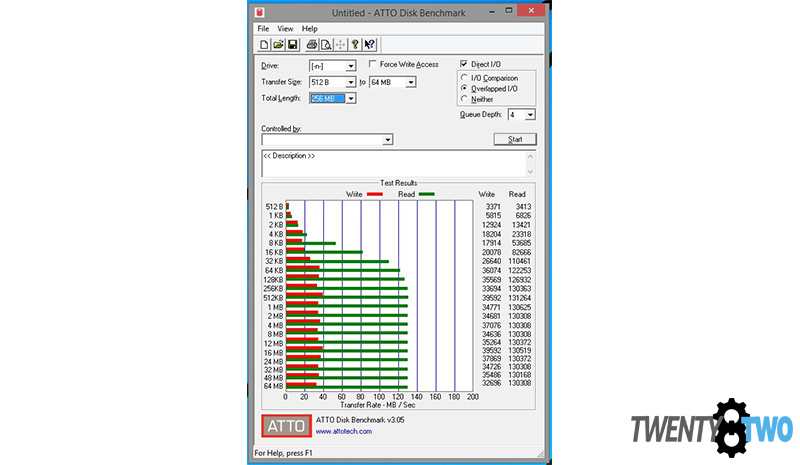
Task: Maximize the ATTO Disk Benchmark window
Action: point(509,11)
